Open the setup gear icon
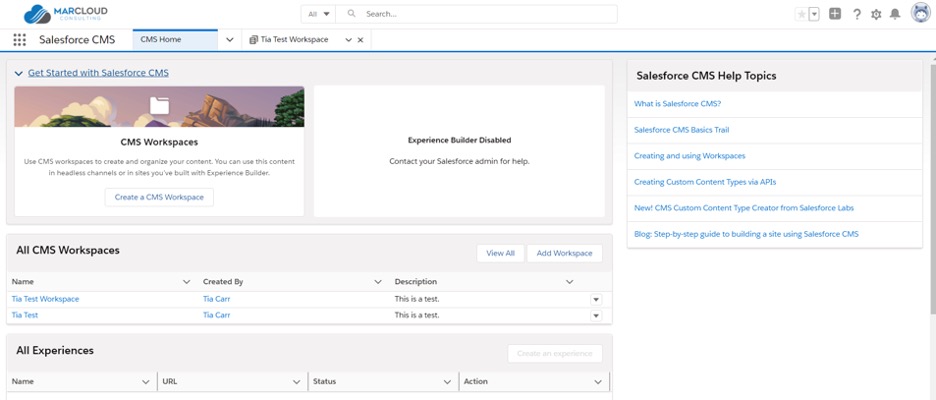The height and width of the screenshot is (400, 936). pos(876,14)
